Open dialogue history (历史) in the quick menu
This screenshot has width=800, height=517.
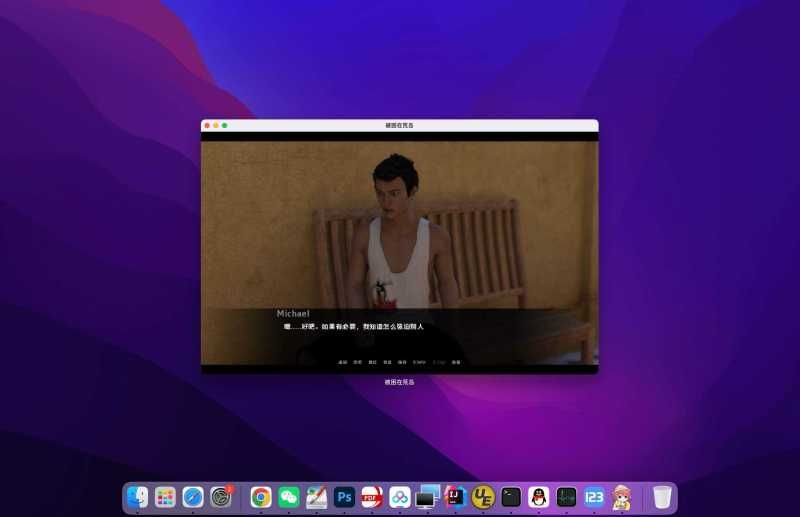(x=358, y=362)
